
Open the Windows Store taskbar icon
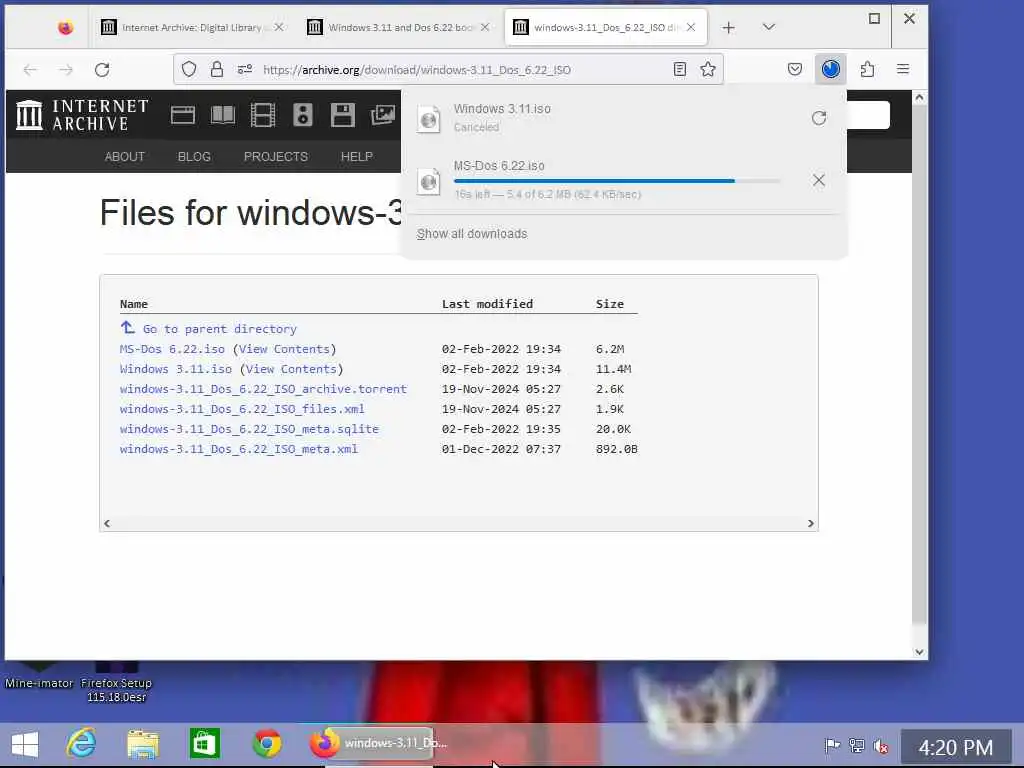[x=204, y=744]
